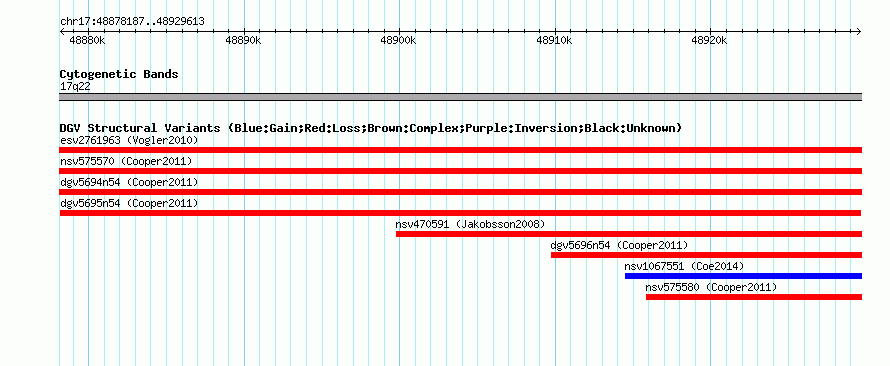Click the DGV Structural Variants track title
The height and width of the screenshot is (366, 890).
tap(371, 128)
